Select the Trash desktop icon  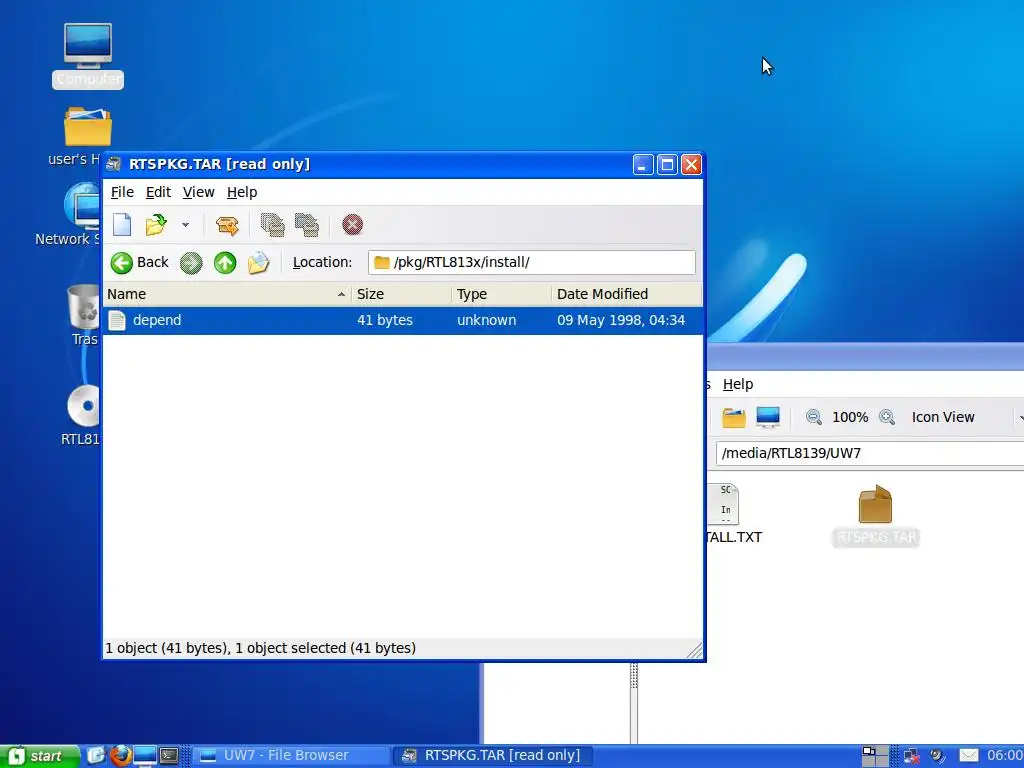84,315
